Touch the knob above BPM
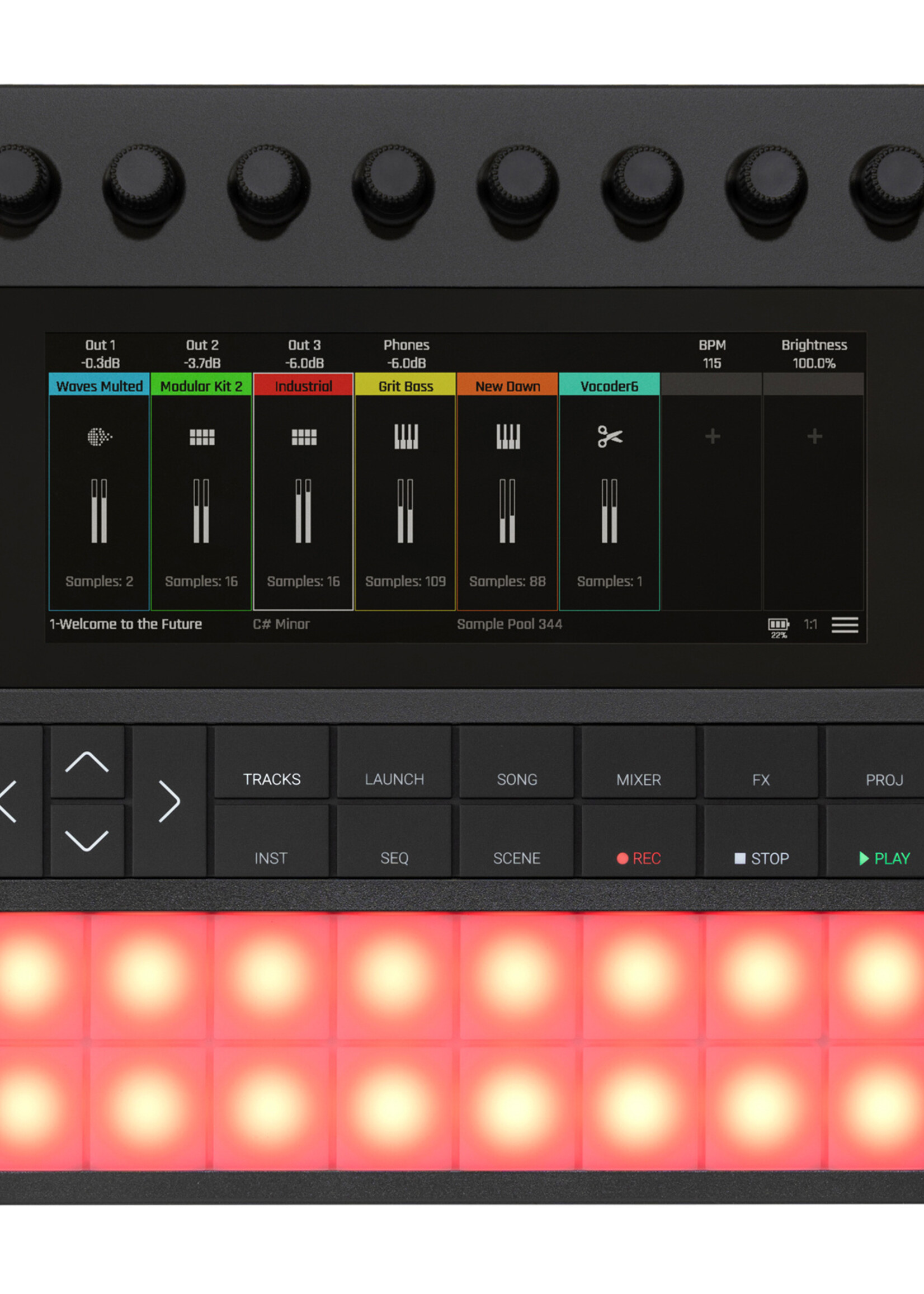The image size is (924, 1294). (x=767, y=186)
